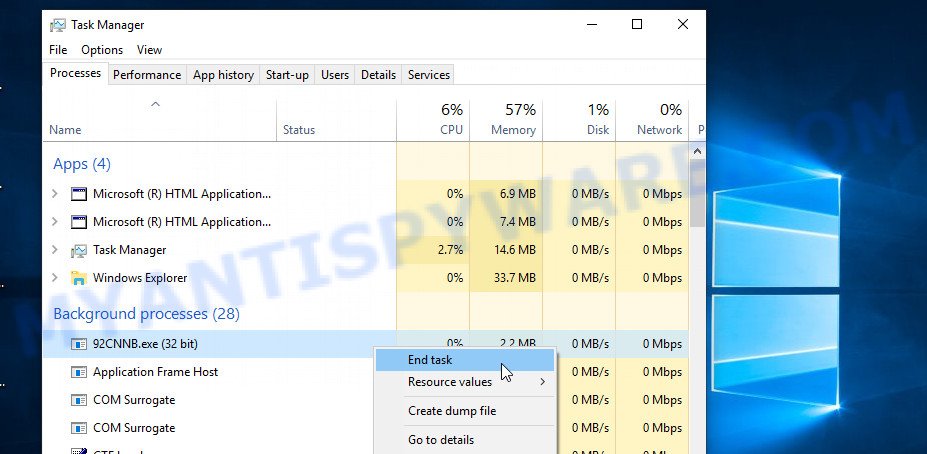Image resolution: width=927 pixels, height=454 pixels.
Task: Expand the second Microsoft (R) HTML Application row
Action: pyautogui.click(x=54, y=222)
